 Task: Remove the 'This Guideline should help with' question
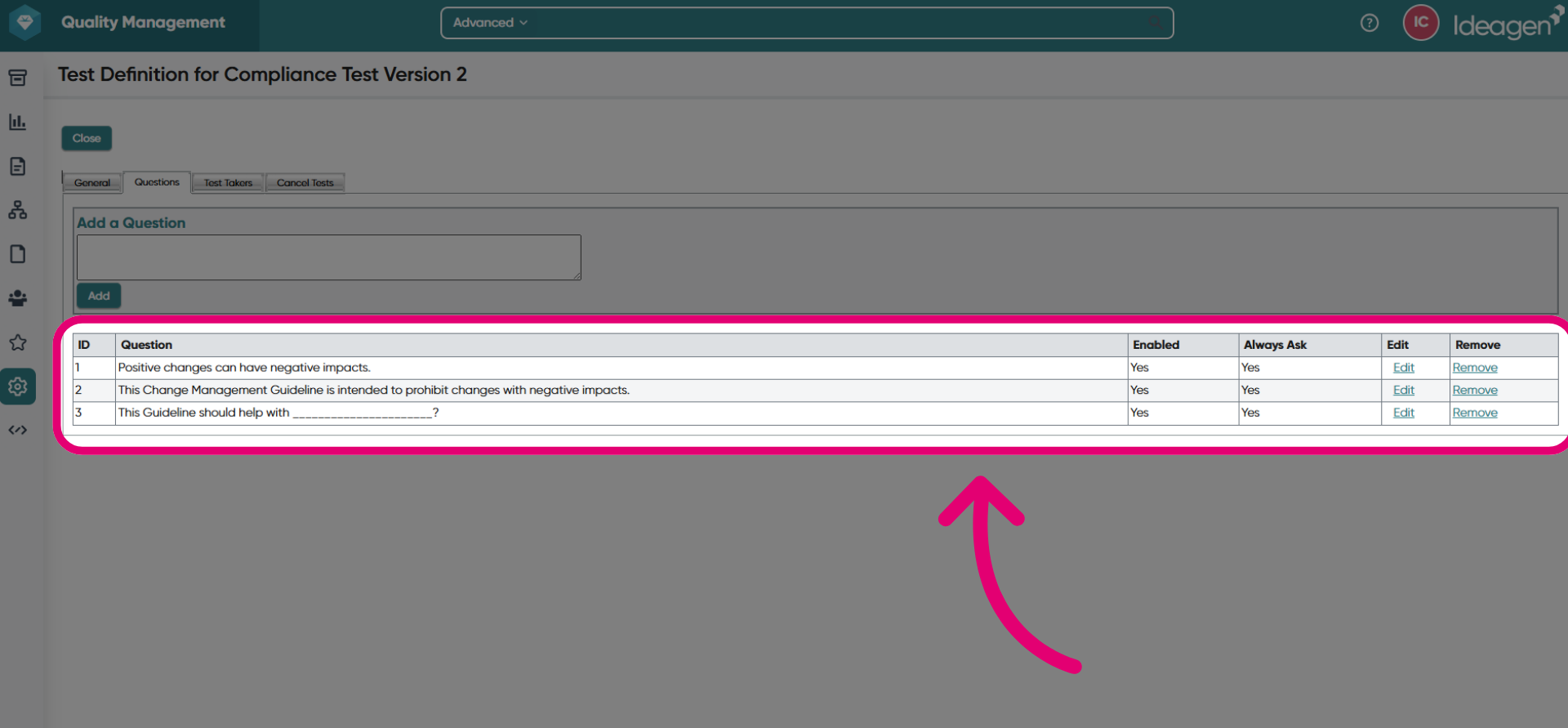[x=1475, y=413]
